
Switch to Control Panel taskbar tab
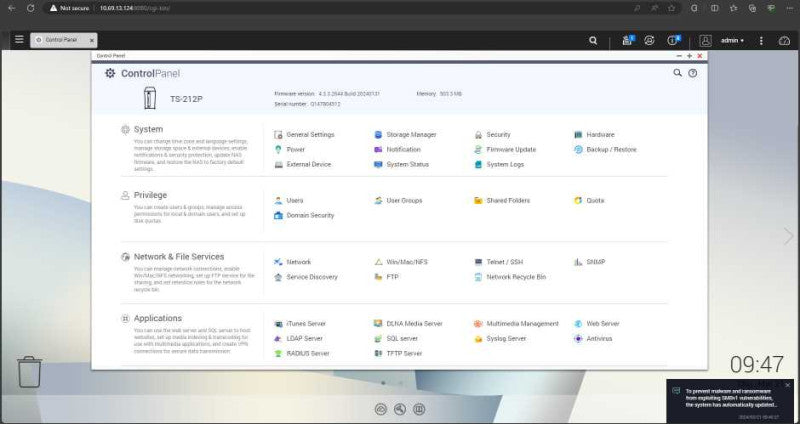63,40
